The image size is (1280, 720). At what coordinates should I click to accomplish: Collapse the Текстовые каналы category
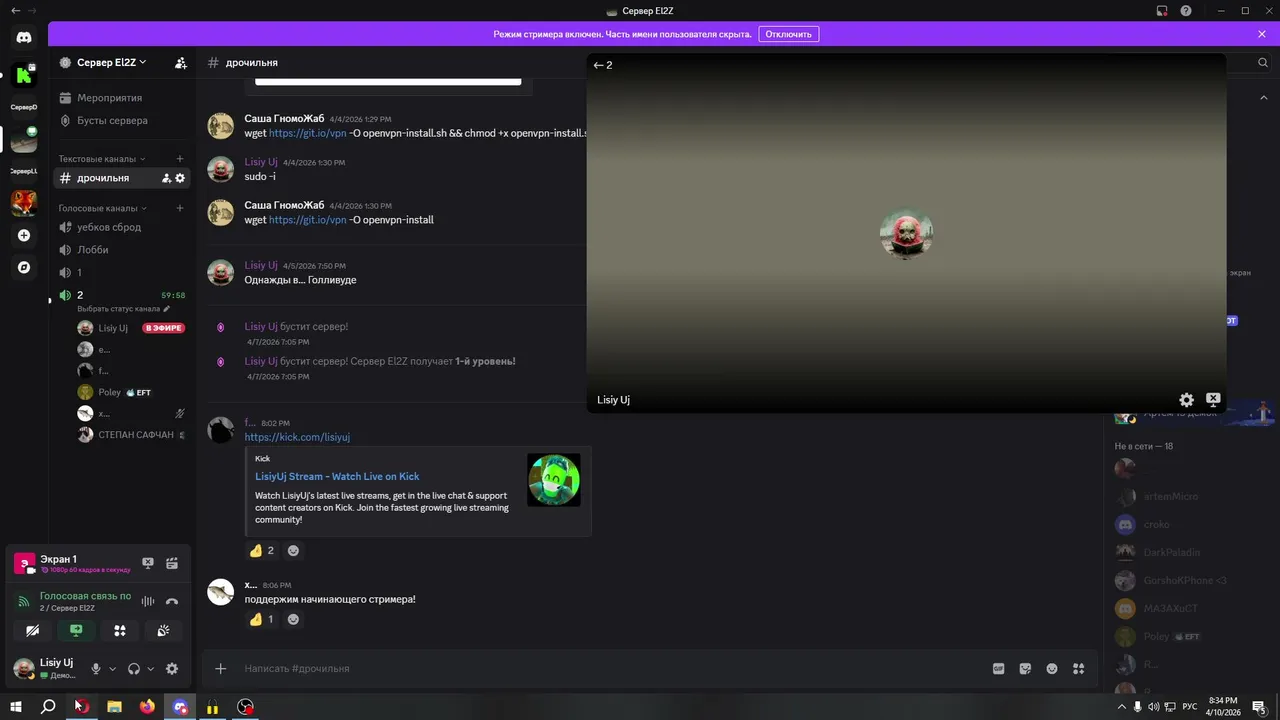click(102, 159)
